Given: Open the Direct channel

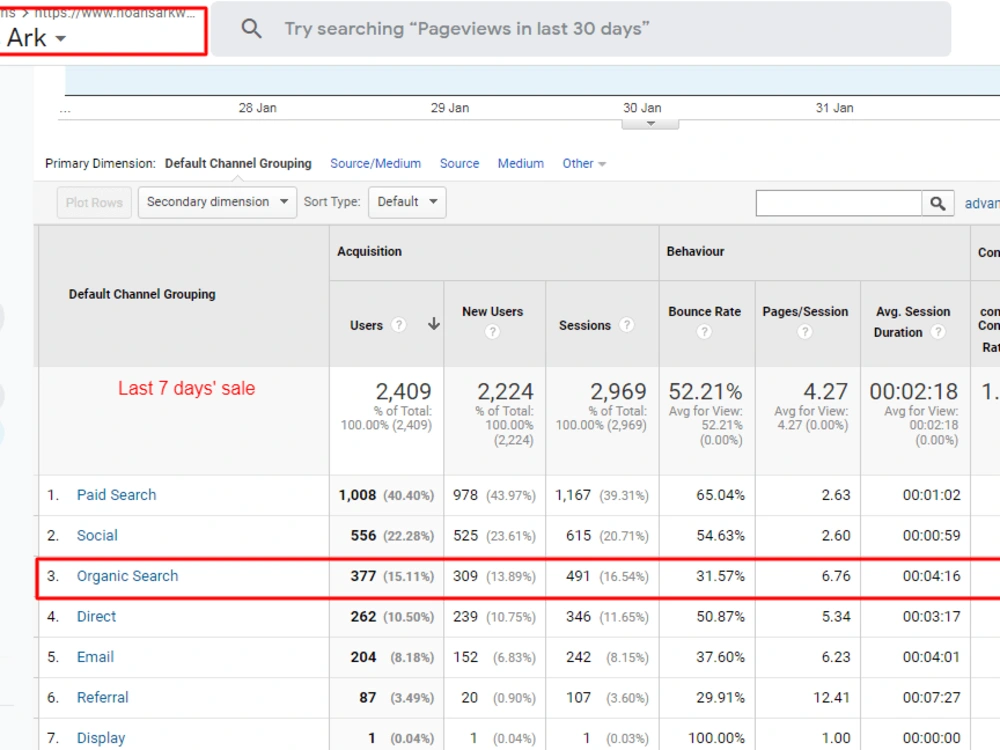Looking at the screenshot, I should (96, 616).
